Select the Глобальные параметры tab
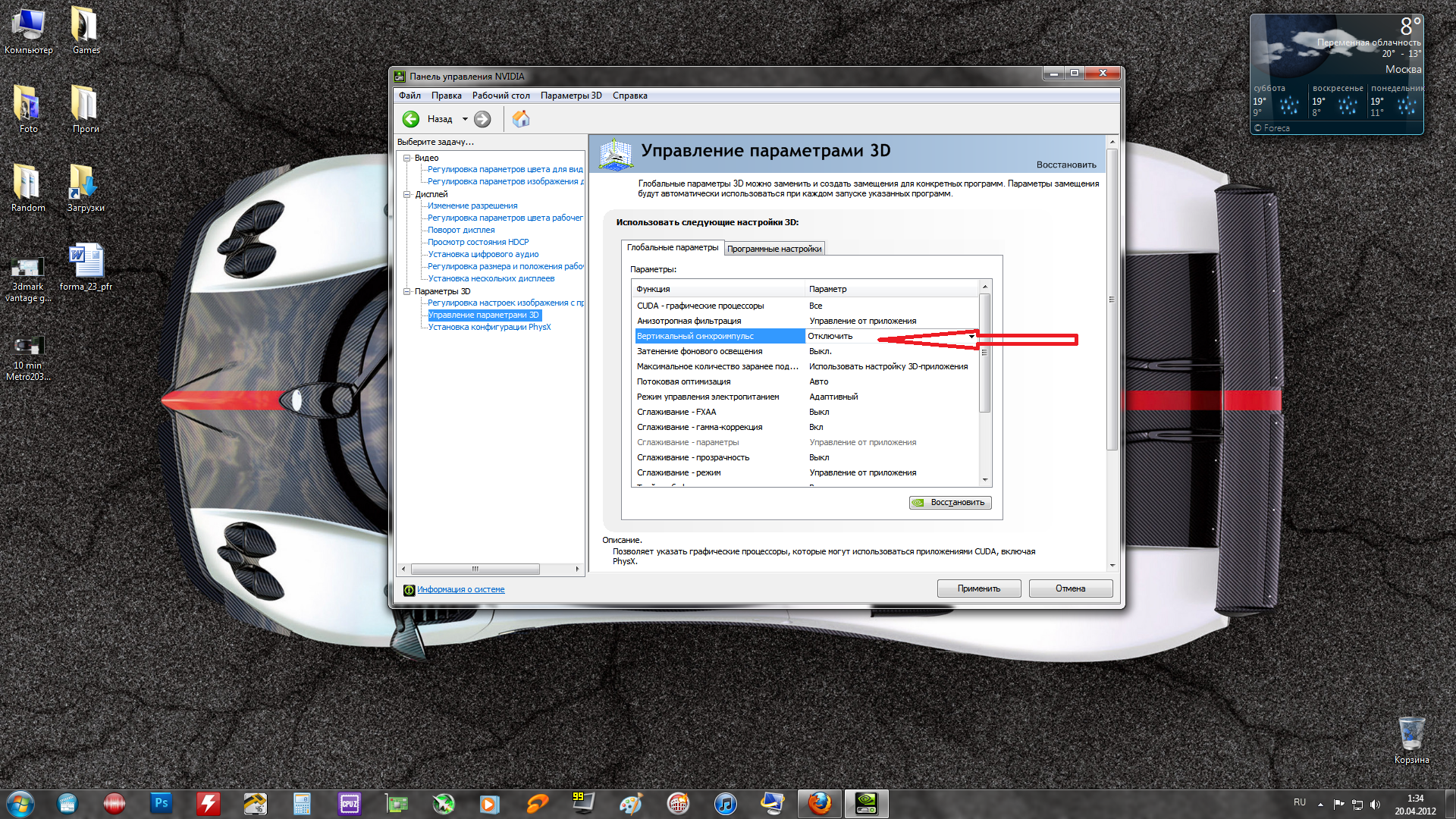 (672, 247)
